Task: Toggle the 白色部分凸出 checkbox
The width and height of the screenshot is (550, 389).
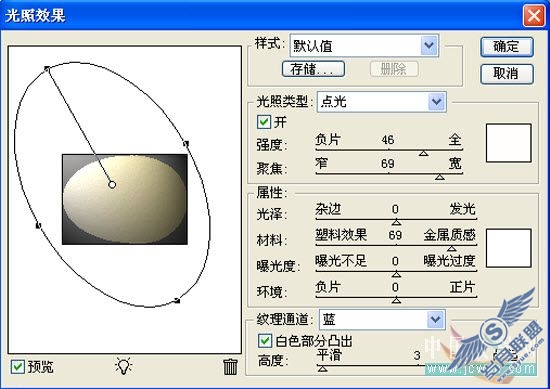Action: click(265, 341)
